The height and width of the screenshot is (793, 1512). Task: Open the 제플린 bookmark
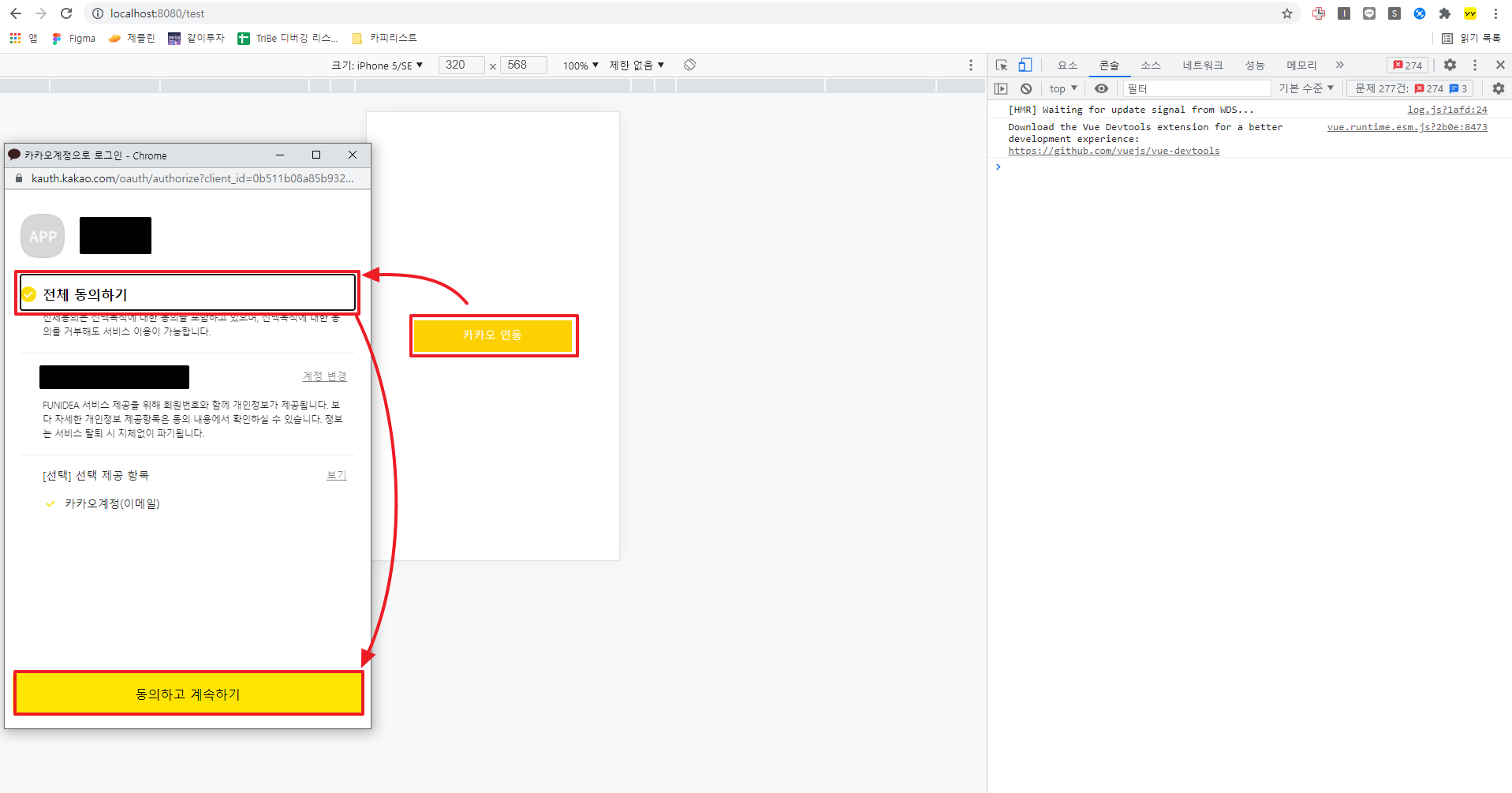132,38
